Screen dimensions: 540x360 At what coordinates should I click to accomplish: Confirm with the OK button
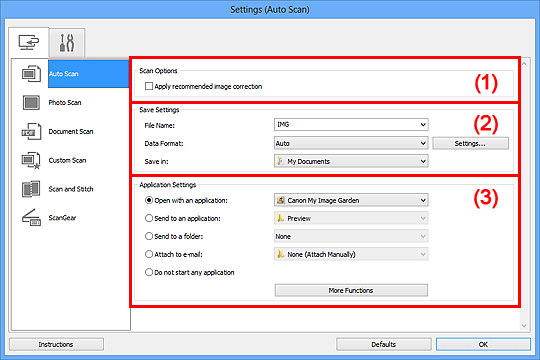click(x=483, y=344)
